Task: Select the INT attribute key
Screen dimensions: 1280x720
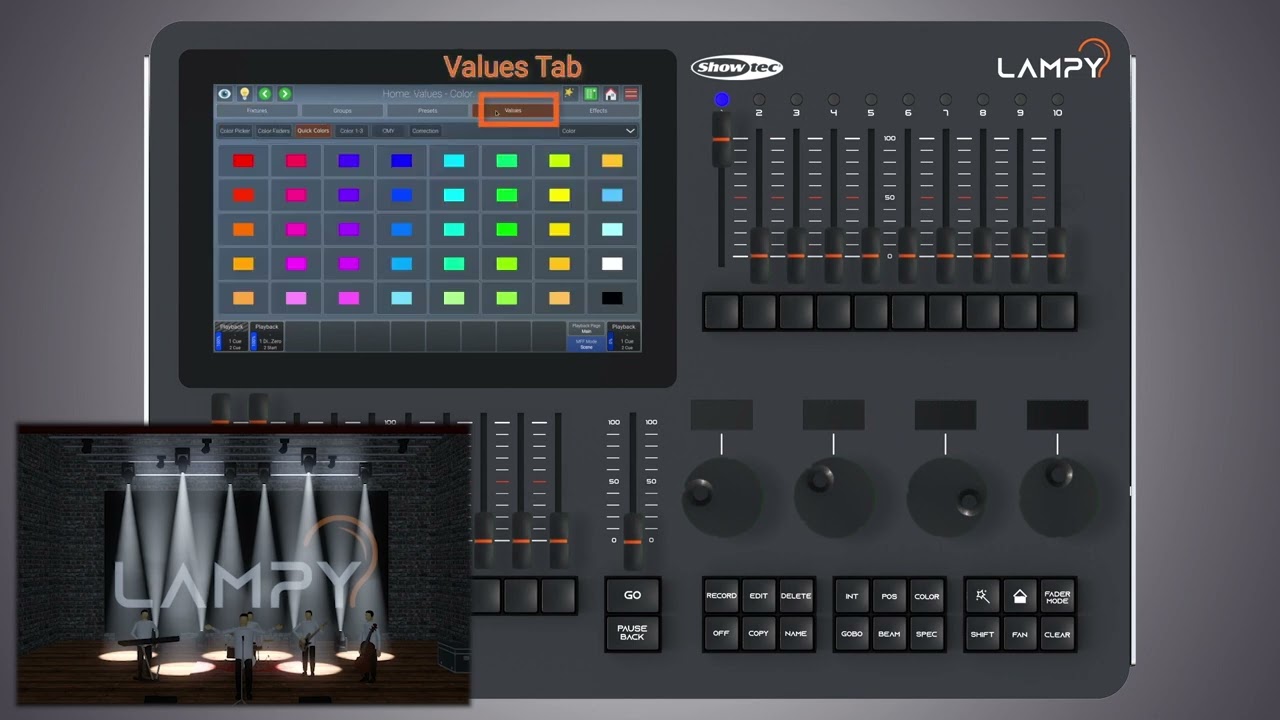Action: (x=852, y=596)
